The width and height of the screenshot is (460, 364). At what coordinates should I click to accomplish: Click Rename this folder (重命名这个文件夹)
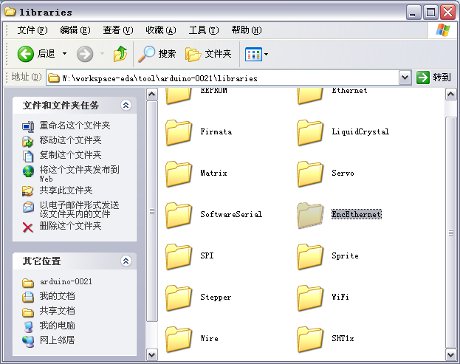tap(75, 125)
